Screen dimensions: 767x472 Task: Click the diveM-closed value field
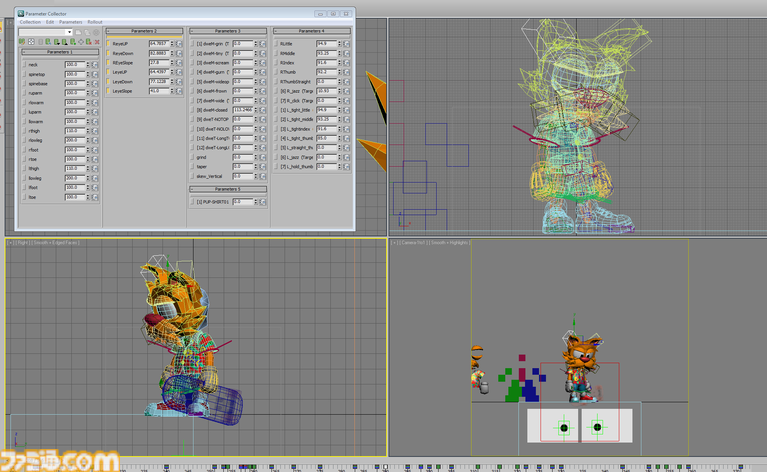pos(243,110)
